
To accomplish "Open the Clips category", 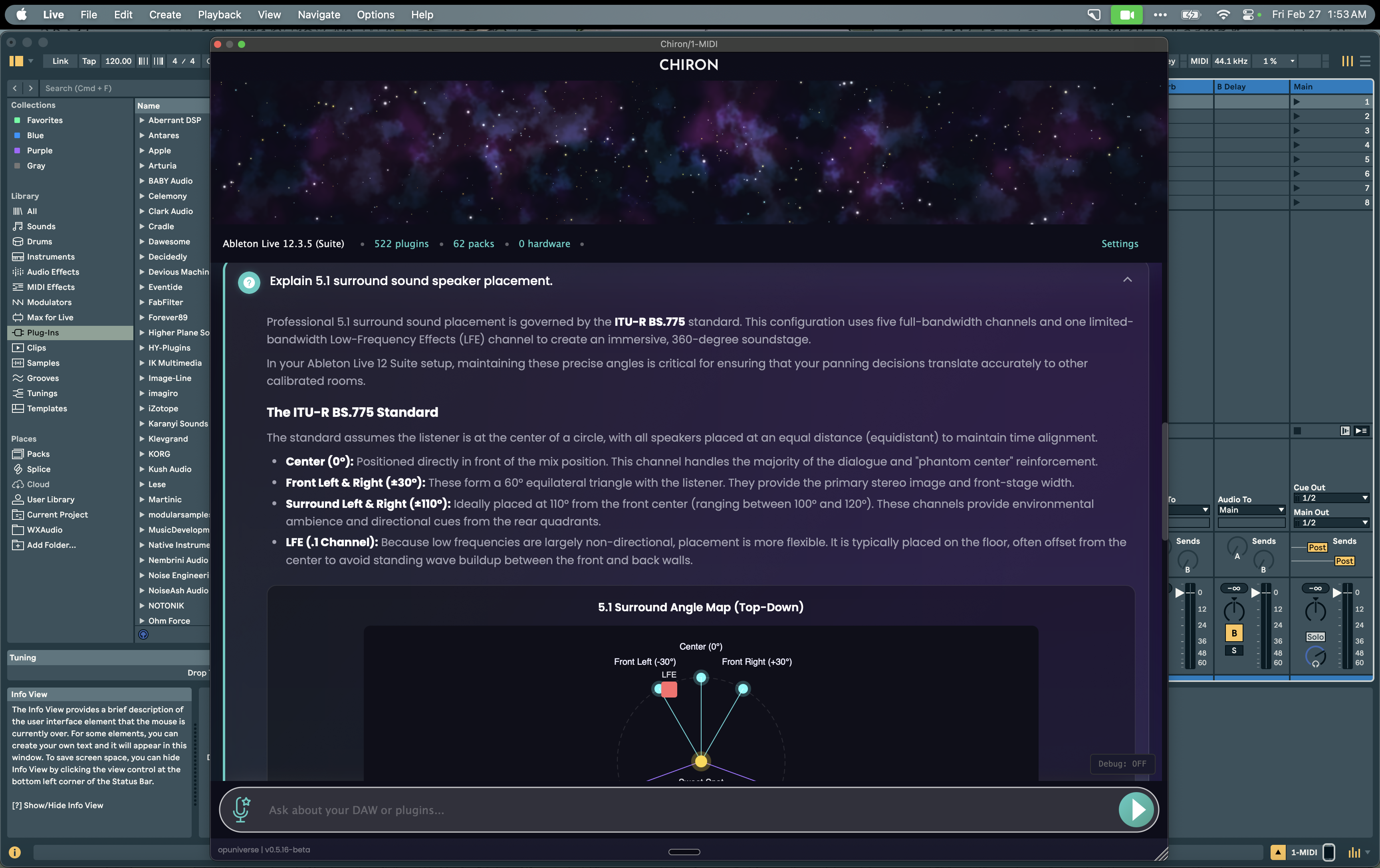I will pyautogui.click(x=36, y=348).
